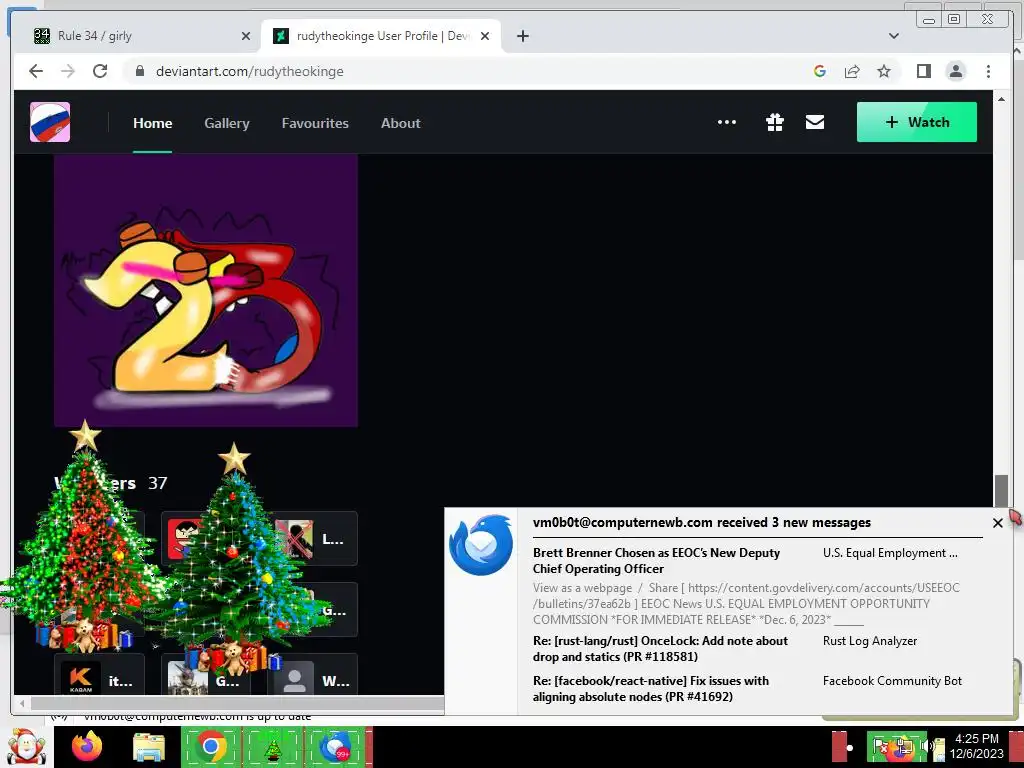The height and width of the screenshot is (768, 1024).
Task: Click the Facebook Community Bot sender name
Action: click(x=892, y=680)
